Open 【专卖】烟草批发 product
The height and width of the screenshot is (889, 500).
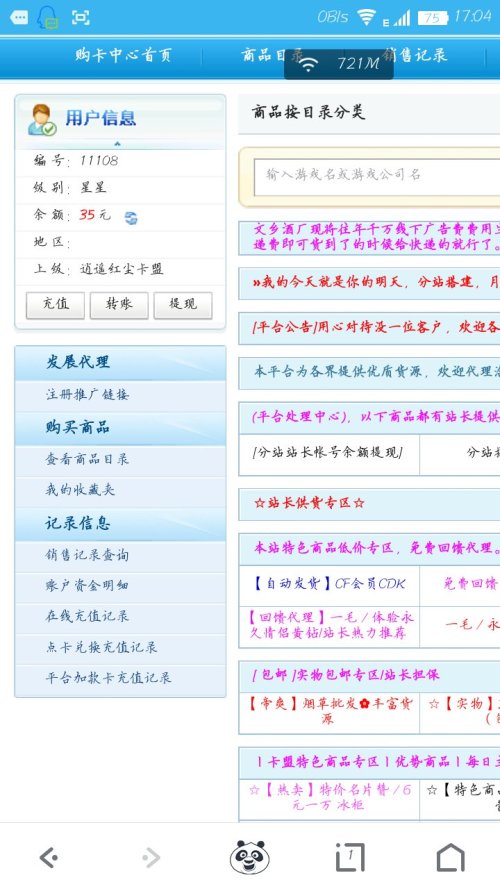tap(329, 712)
